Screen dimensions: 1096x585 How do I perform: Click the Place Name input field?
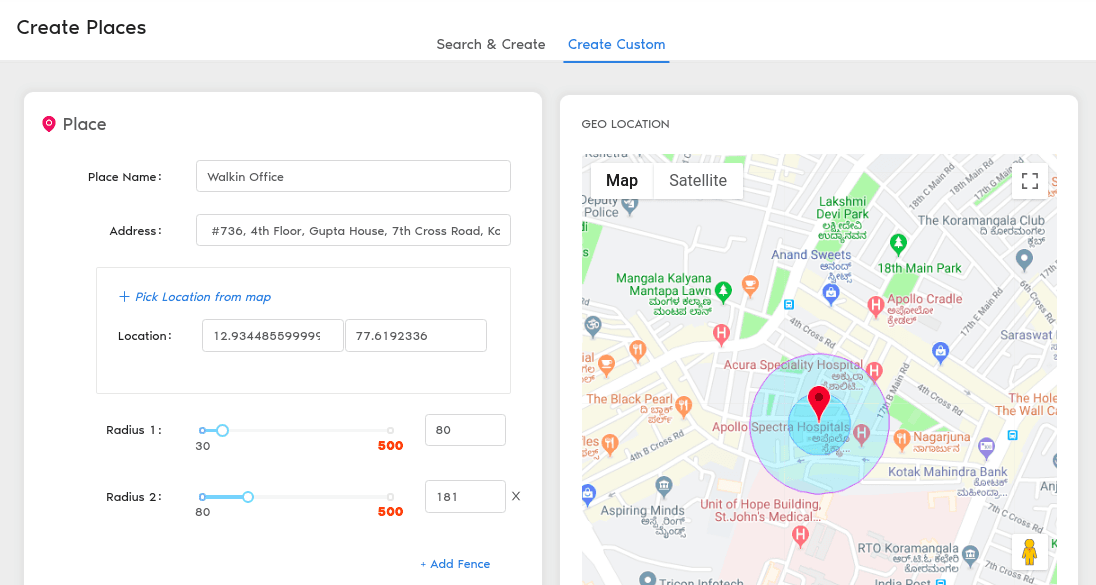tap(353, 176)
